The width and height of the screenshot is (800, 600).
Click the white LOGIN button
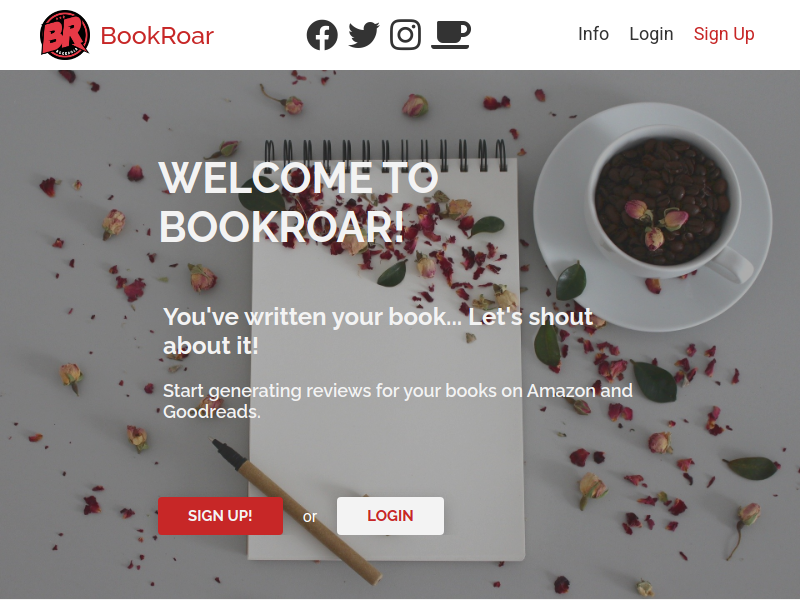click(390, 516)
